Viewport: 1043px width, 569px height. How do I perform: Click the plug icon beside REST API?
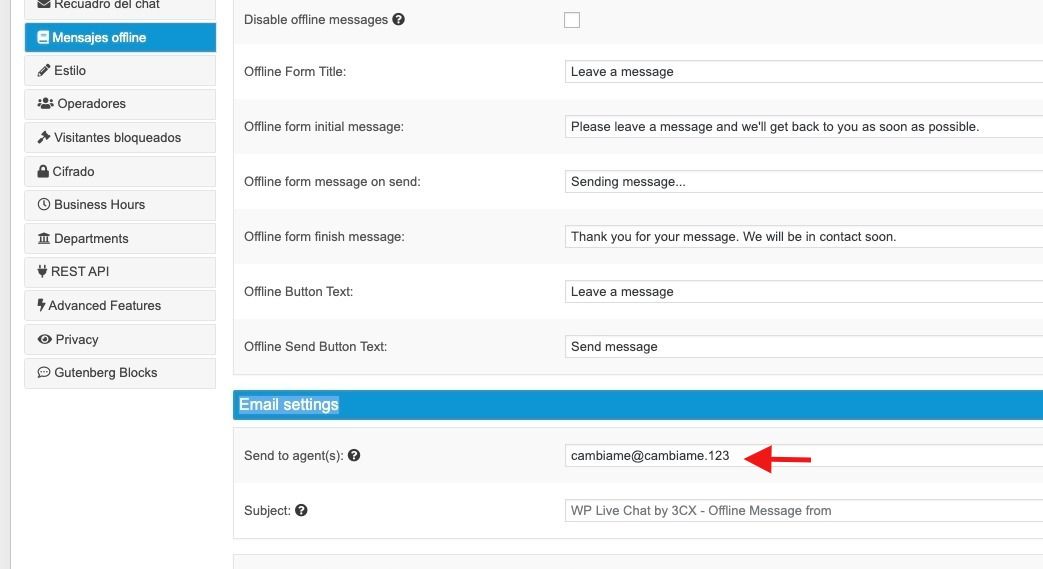(x=43, y=271)
